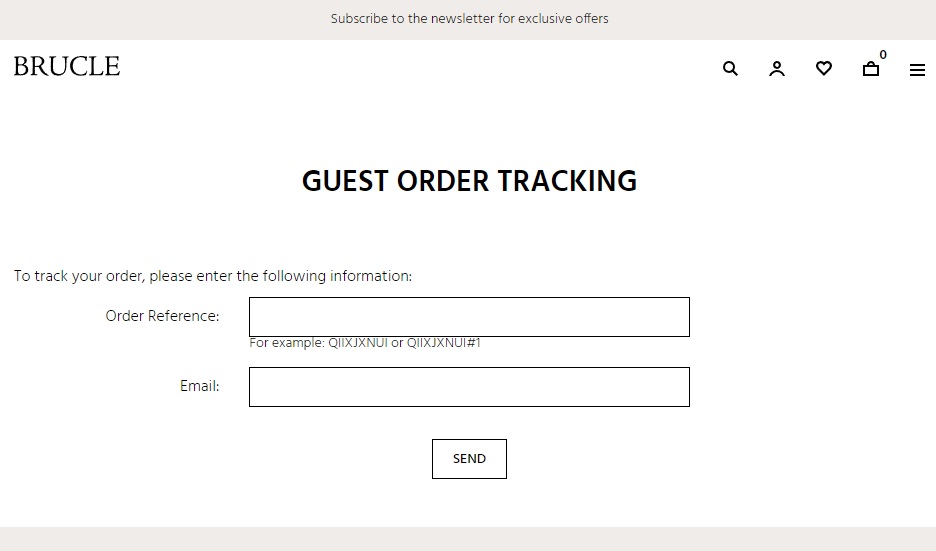
Task: Focus the Order Reference input field
Action: 469,317
